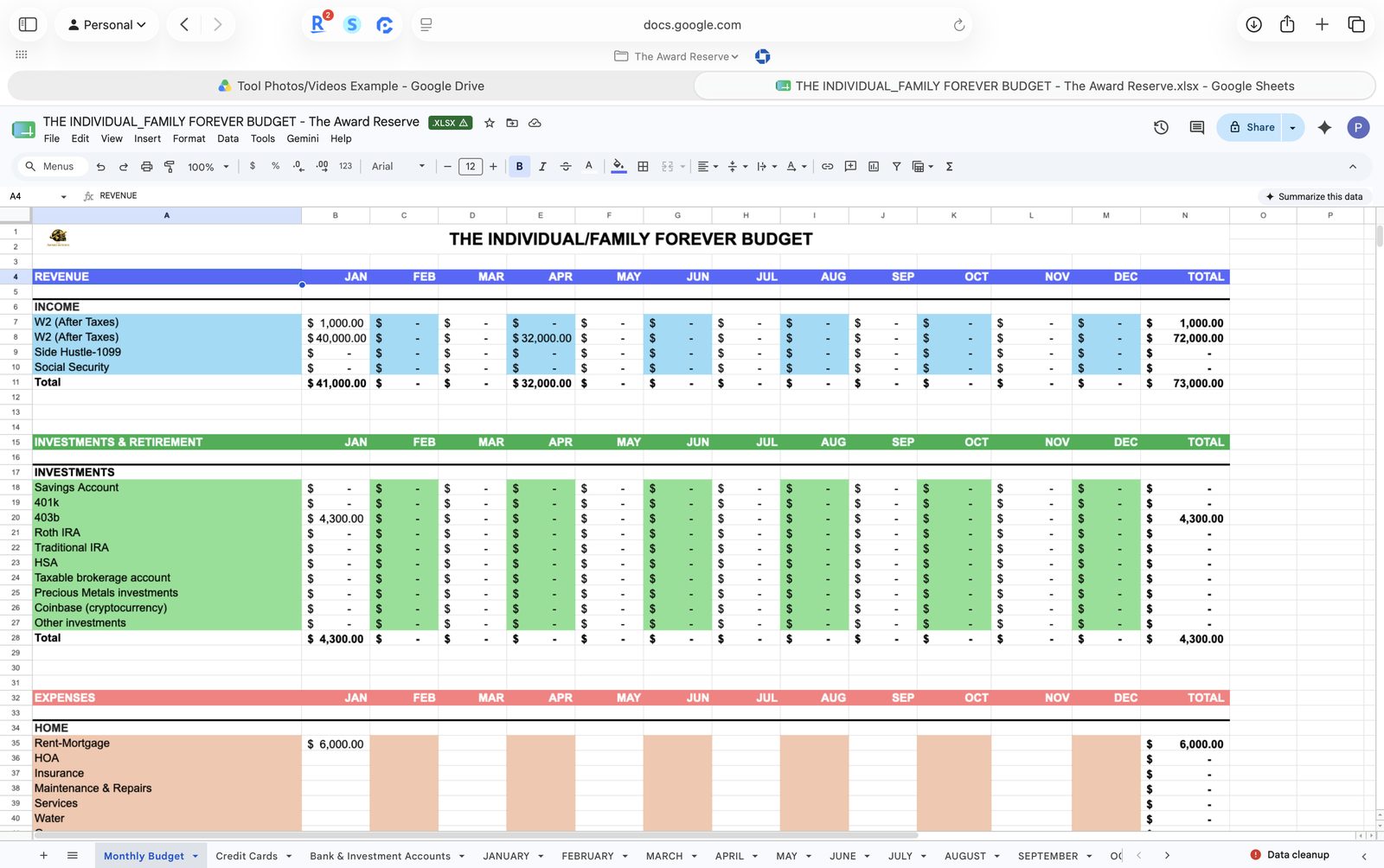Open the Data menu

click(228, 139)
